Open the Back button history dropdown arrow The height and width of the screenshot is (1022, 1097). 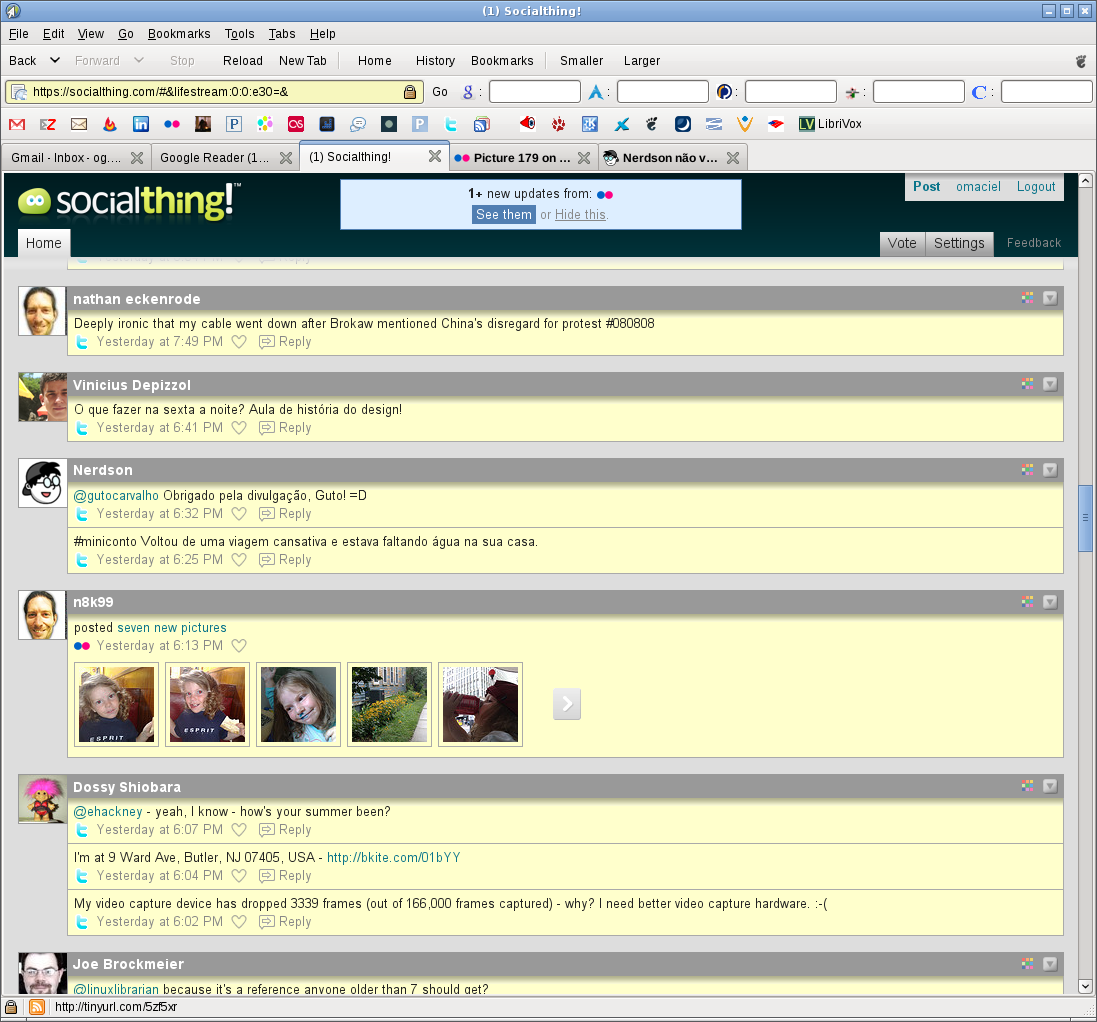click(x=55, y=61)
